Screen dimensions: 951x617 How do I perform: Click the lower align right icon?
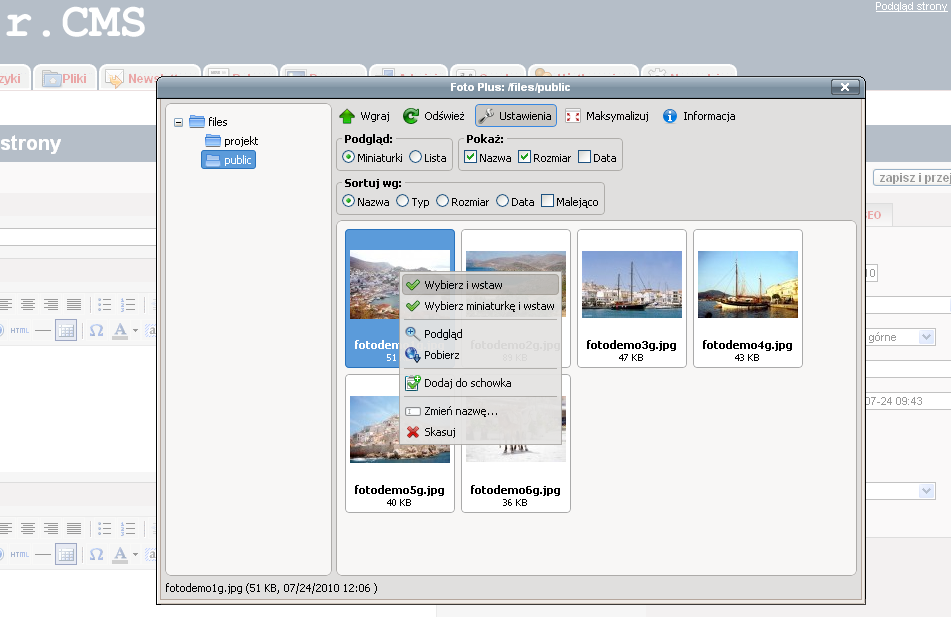pos(51,528)
